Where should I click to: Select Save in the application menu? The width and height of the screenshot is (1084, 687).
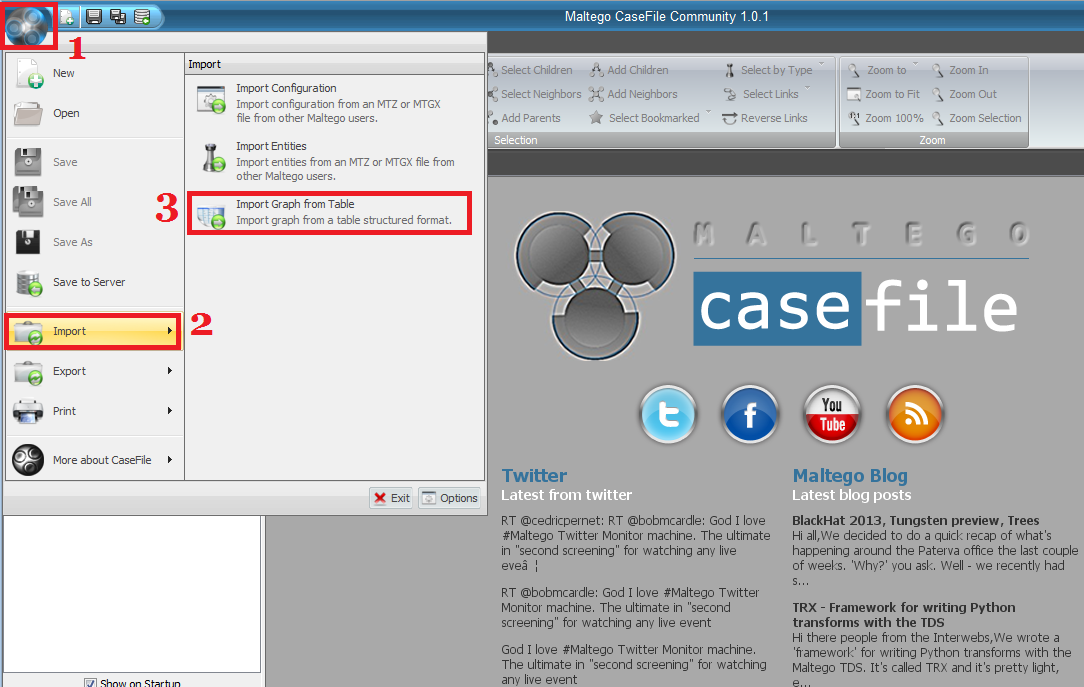pos(94,162)
